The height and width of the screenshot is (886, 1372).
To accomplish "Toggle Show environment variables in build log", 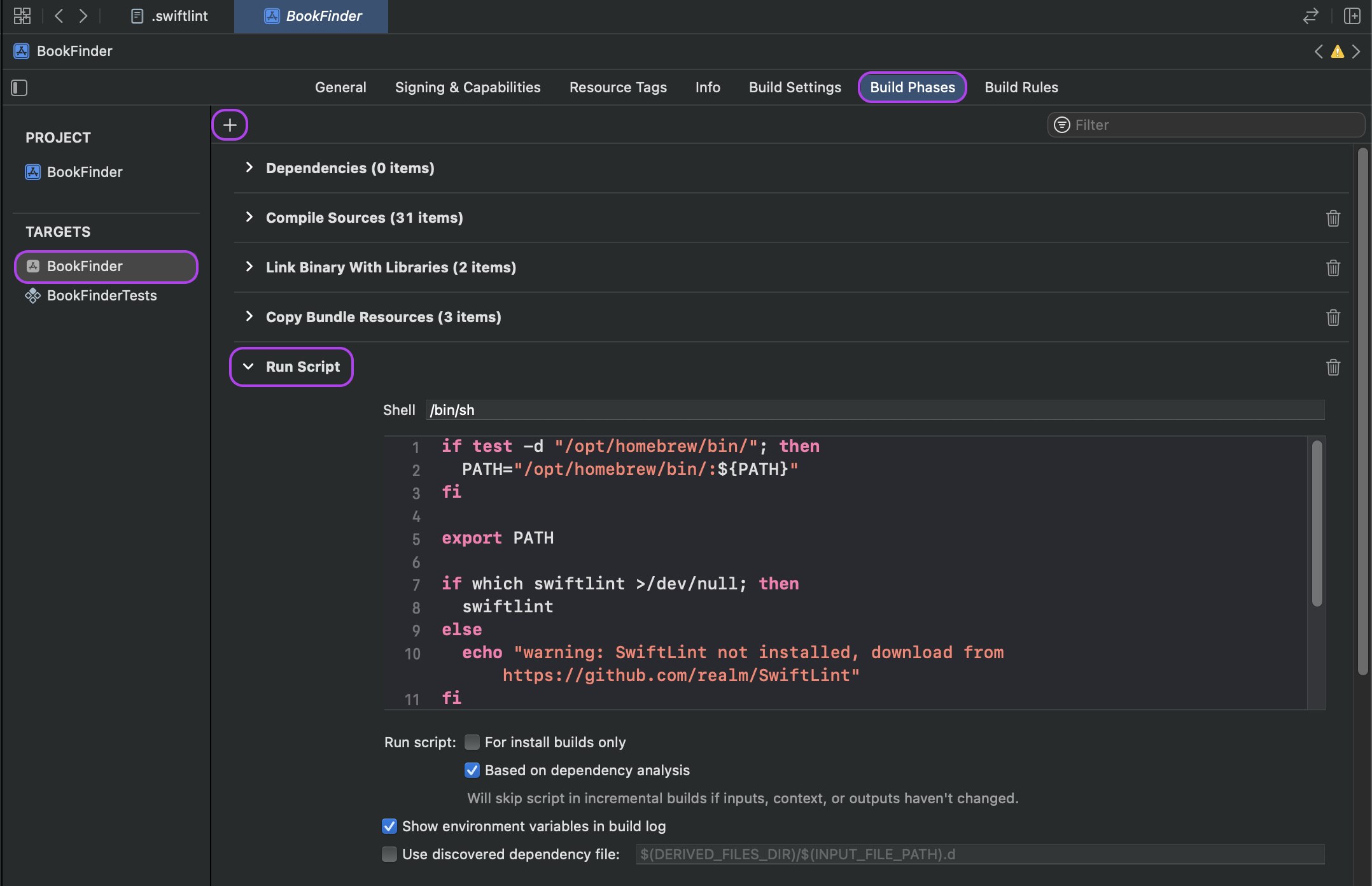I will click(389, 826).
